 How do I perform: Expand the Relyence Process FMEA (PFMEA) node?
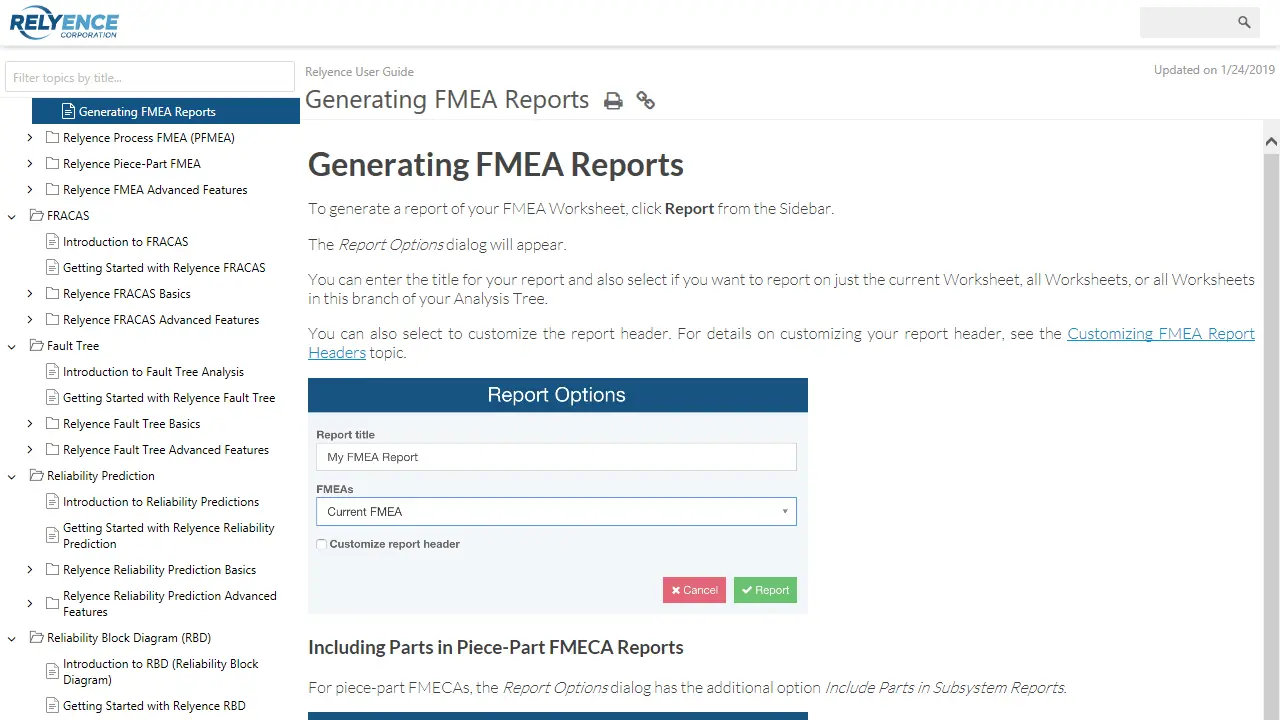pyautogui.click(x=30, y=138)
